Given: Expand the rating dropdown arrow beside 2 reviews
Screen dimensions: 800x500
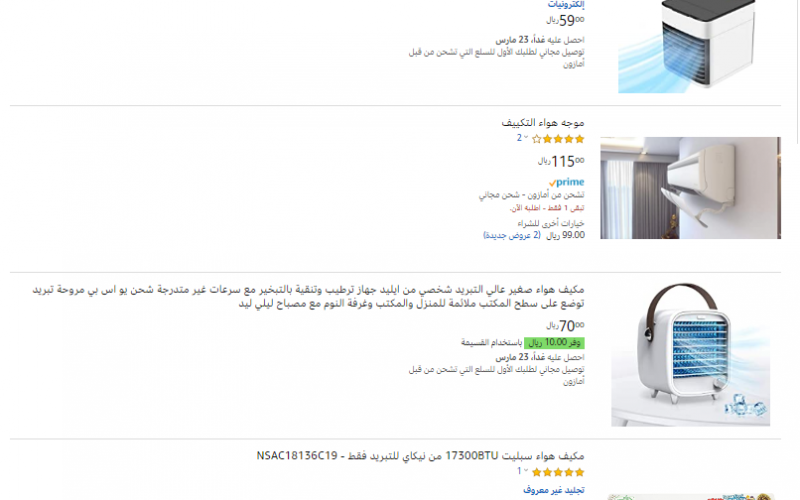Looking at the screenshot, I should (526, 137).
